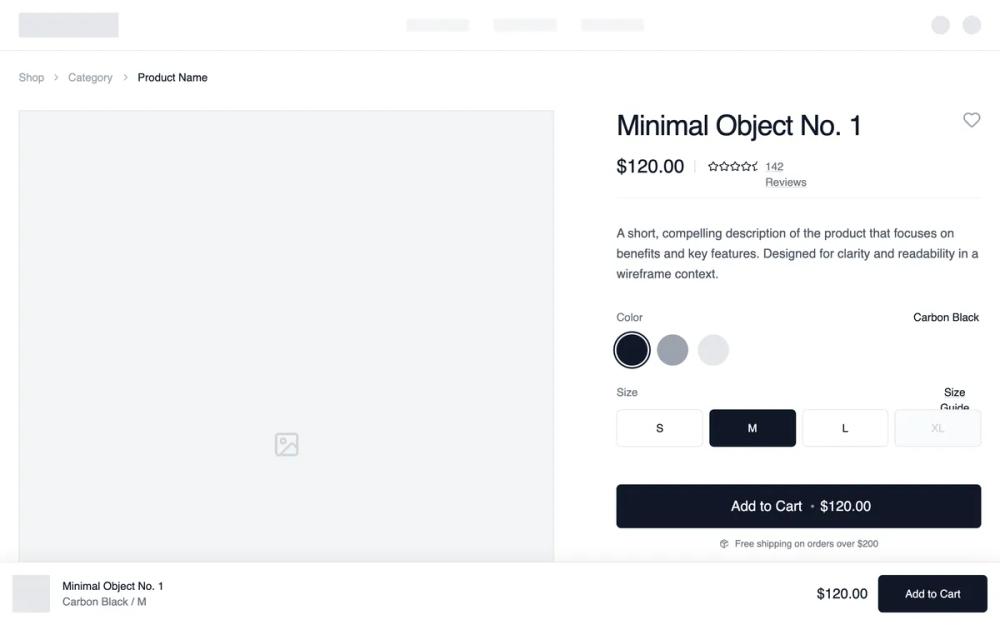The width and height of the screenshot is (1000, 625).
Task: Select the disabled XL size option
Action: click(x=938, y=428)
